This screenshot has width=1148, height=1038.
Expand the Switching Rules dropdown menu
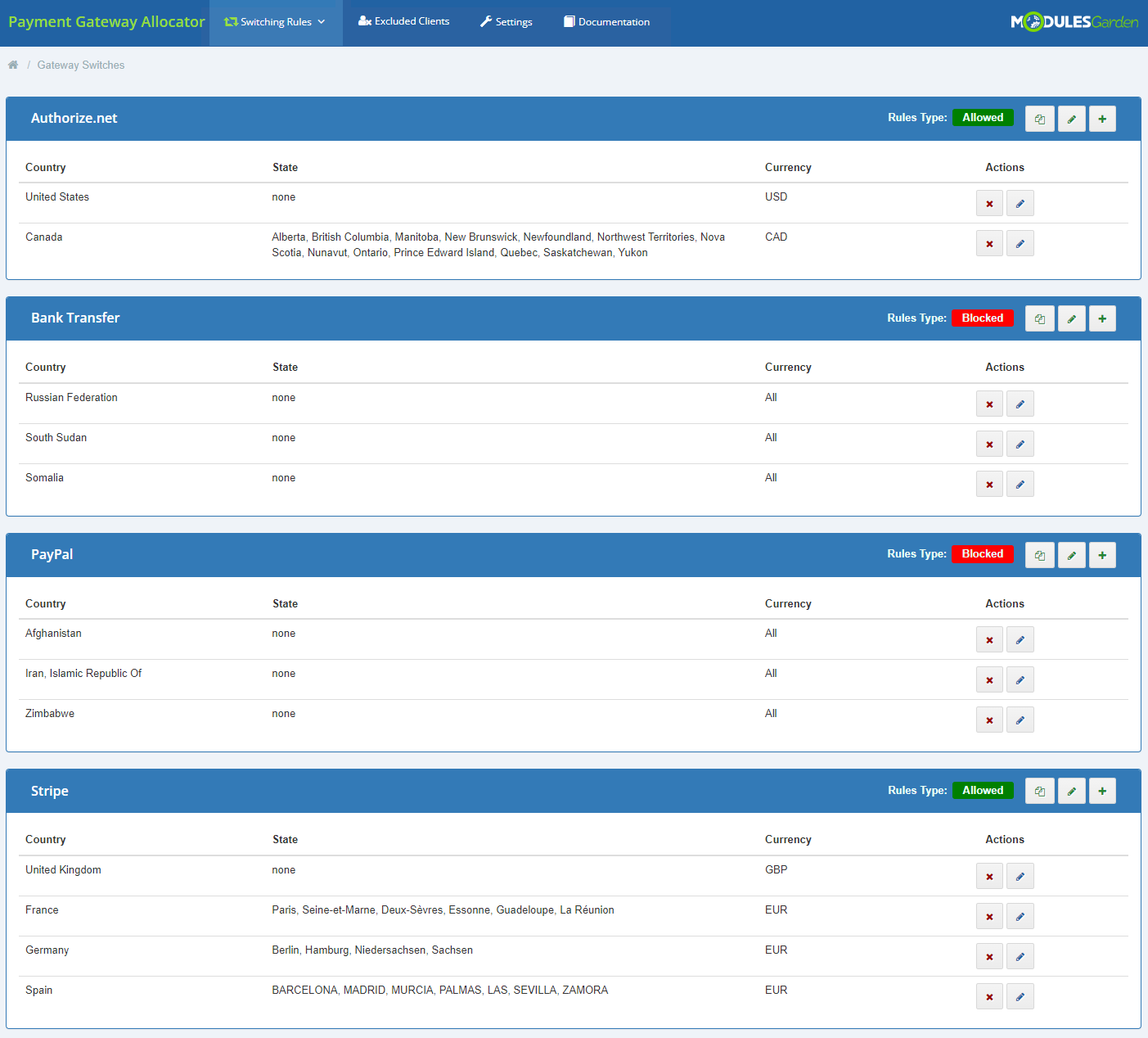[276, 21]
